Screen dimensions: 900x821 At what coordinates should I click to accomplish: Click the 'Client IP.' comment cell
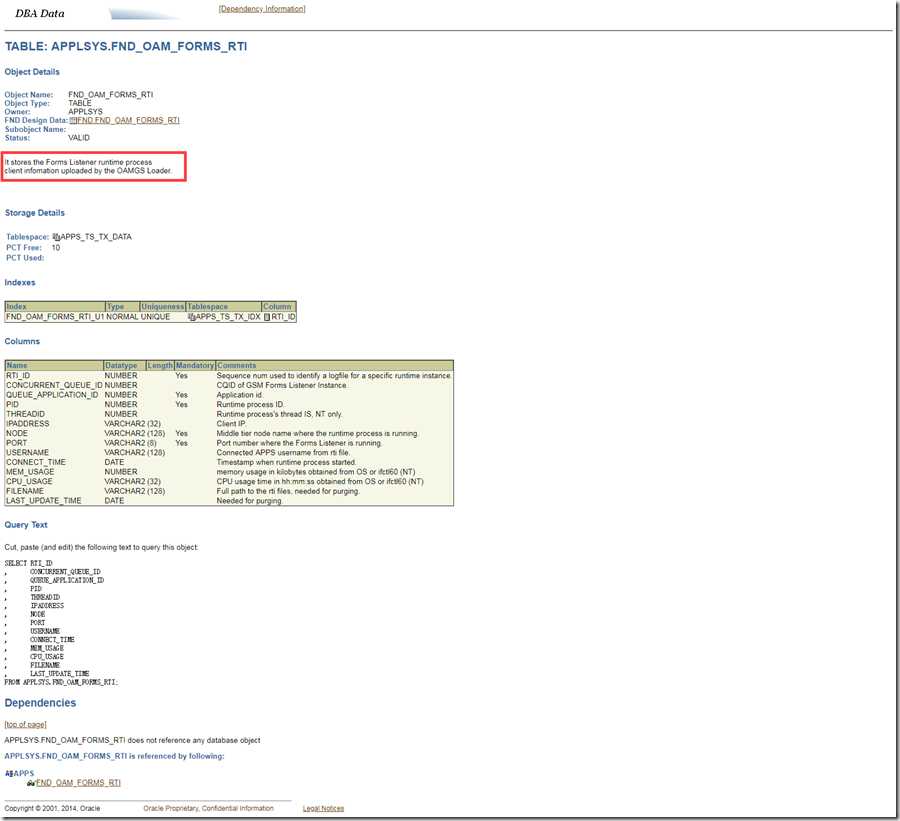[231, 424]
